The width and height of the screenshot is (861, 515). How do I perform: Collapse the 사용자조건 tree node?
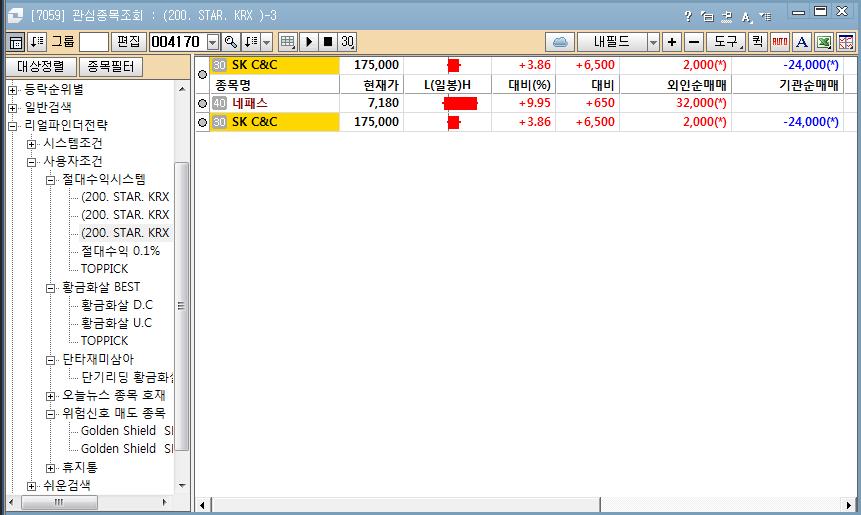pyautogui.click(x=31, y=162)
